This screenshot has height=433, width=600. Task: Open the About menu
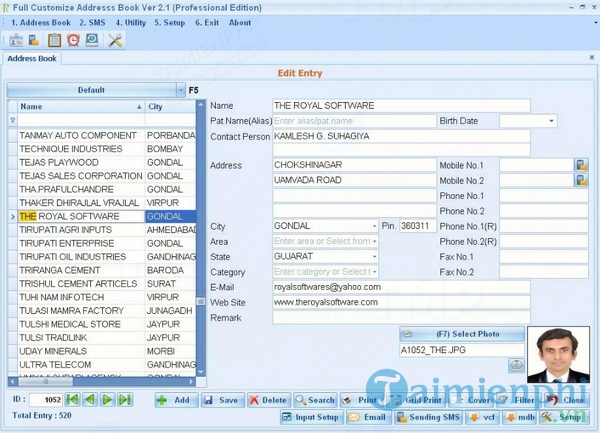[x=240, y=23]
